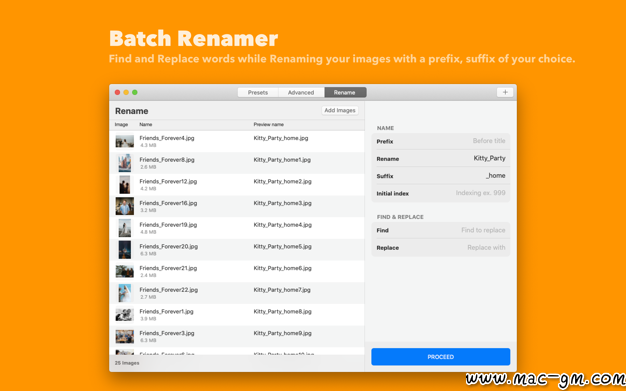The height and width of the screenshot is (391, 626).
Task: Edit the Suffix field containing _home
Action: pyautogui.click(x=441, y=176)
